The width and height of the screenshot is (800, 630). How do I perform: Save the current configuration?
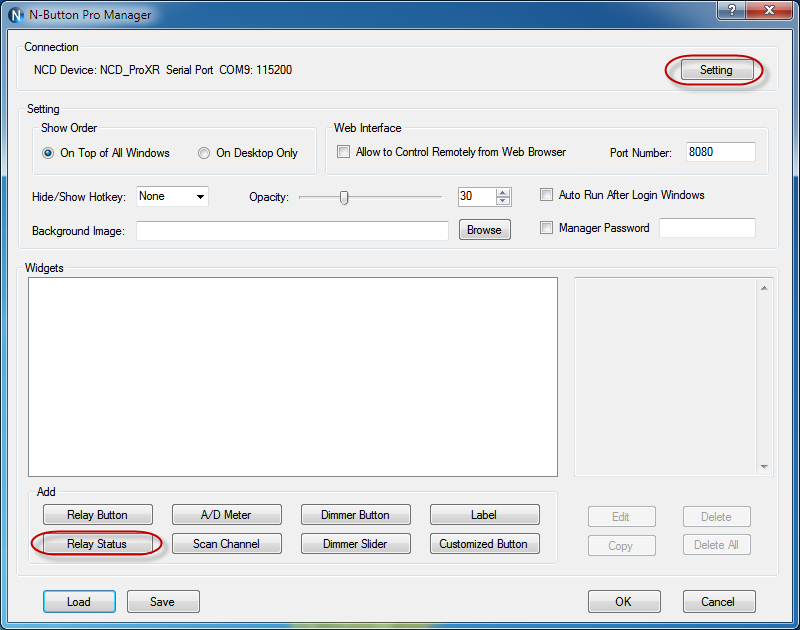(163, 602)
